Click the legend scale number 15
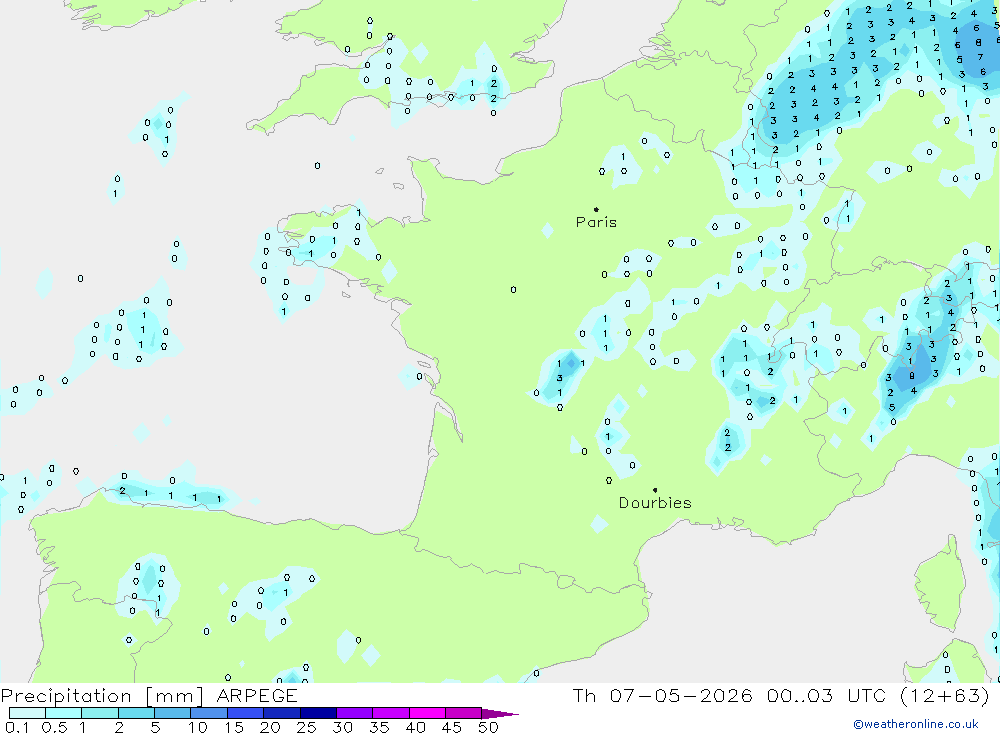 (x=234, y=727)
